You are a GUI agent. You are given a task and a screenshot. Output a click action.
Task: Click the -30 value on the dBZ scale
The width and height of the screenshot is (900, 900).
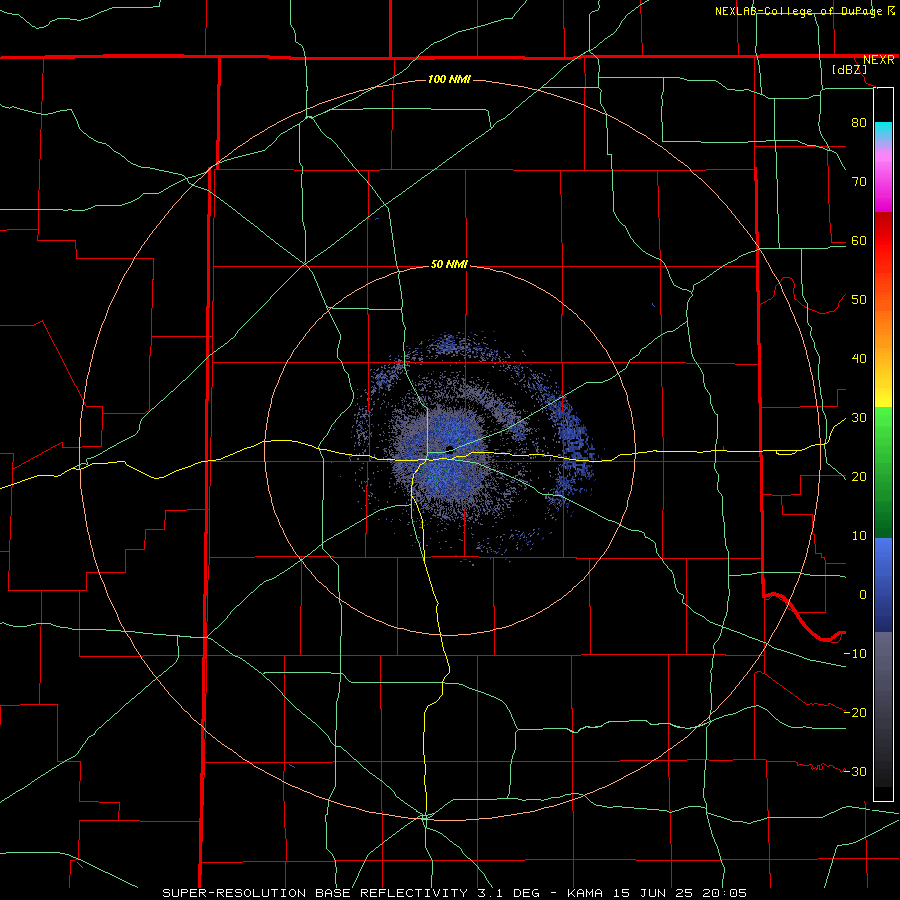coord(855,771)
